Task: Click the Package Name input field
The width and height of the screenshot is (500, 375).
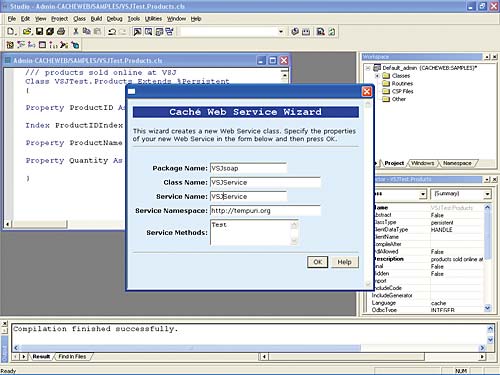Action: click(x=248, y=168)
